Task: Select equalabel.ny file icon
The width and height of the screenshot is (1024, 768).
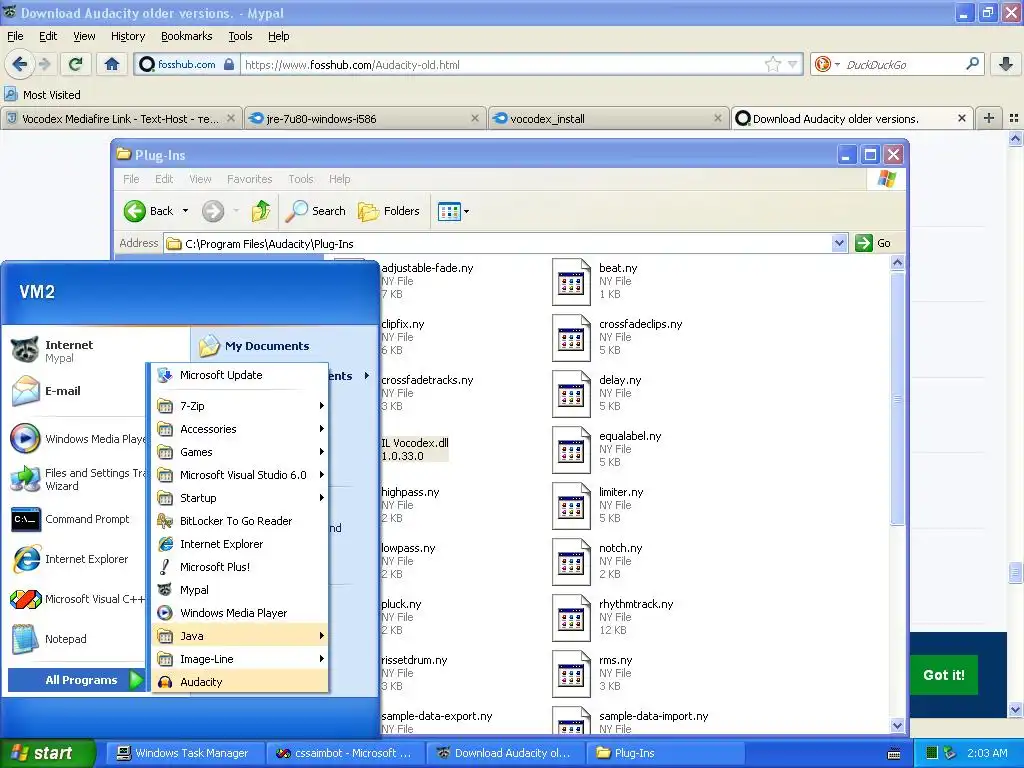Action: tap(571, 451)
